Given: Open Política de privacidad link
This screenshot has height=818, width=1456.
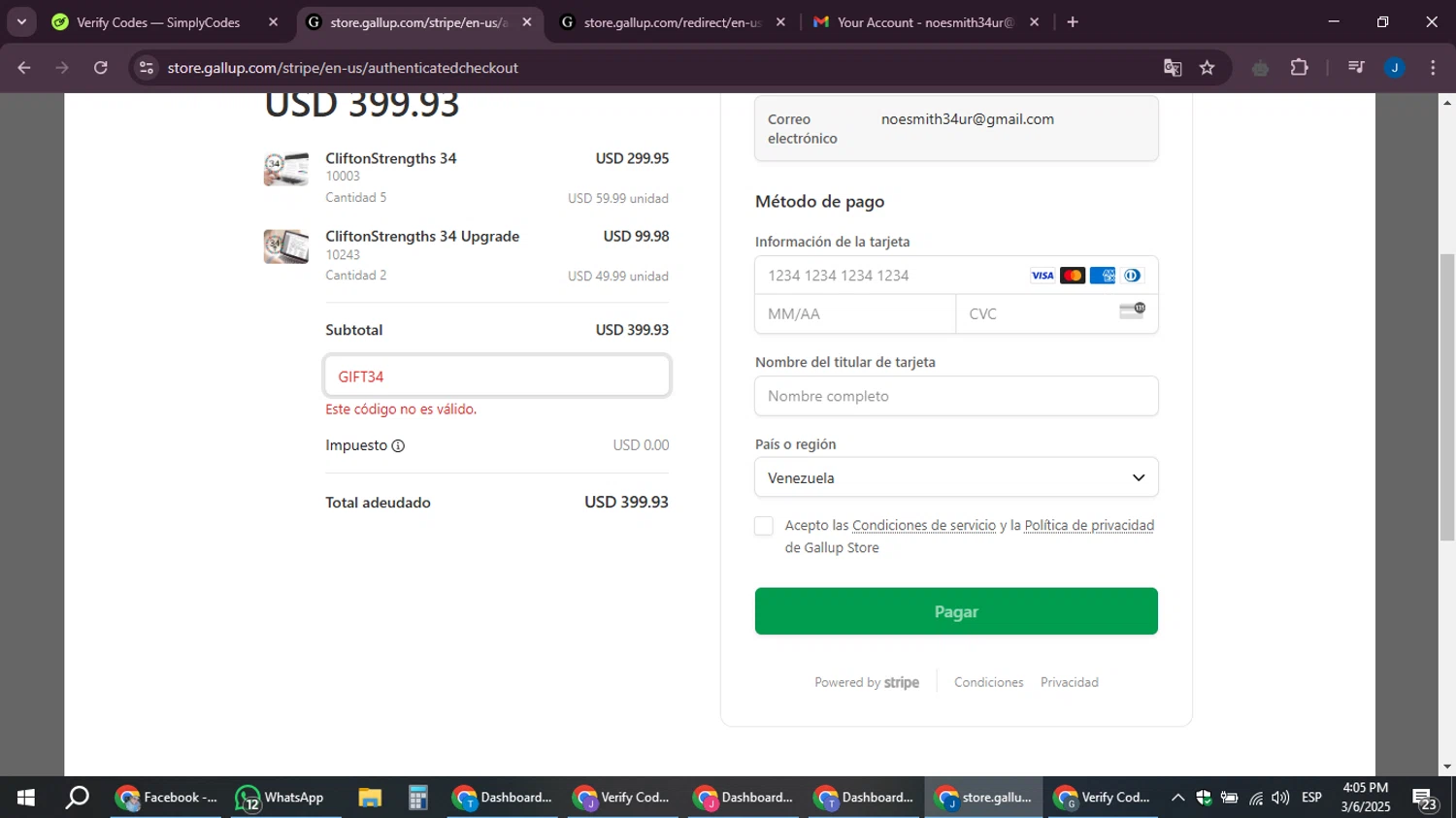Looking at the screenshot, I should [1089, 526].
